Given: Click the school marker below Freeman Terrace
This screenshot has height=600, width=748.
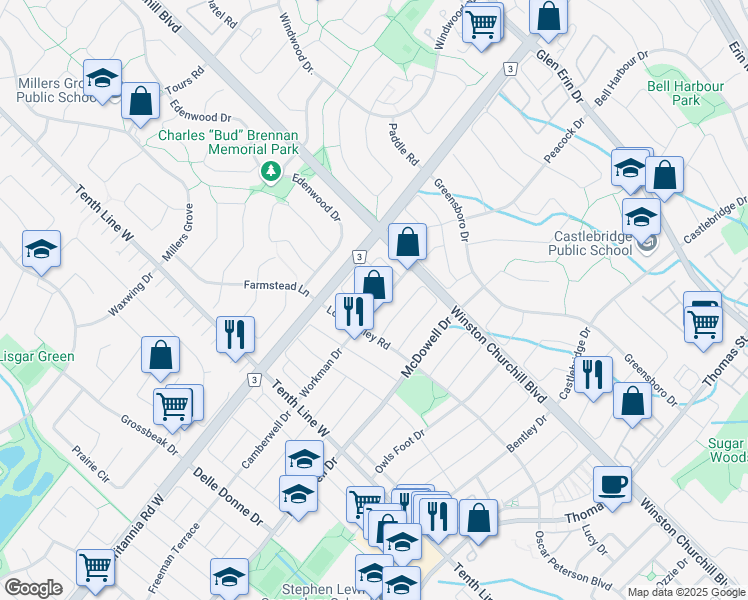Looking at the screenshot, I should click(x=229, y=577).
